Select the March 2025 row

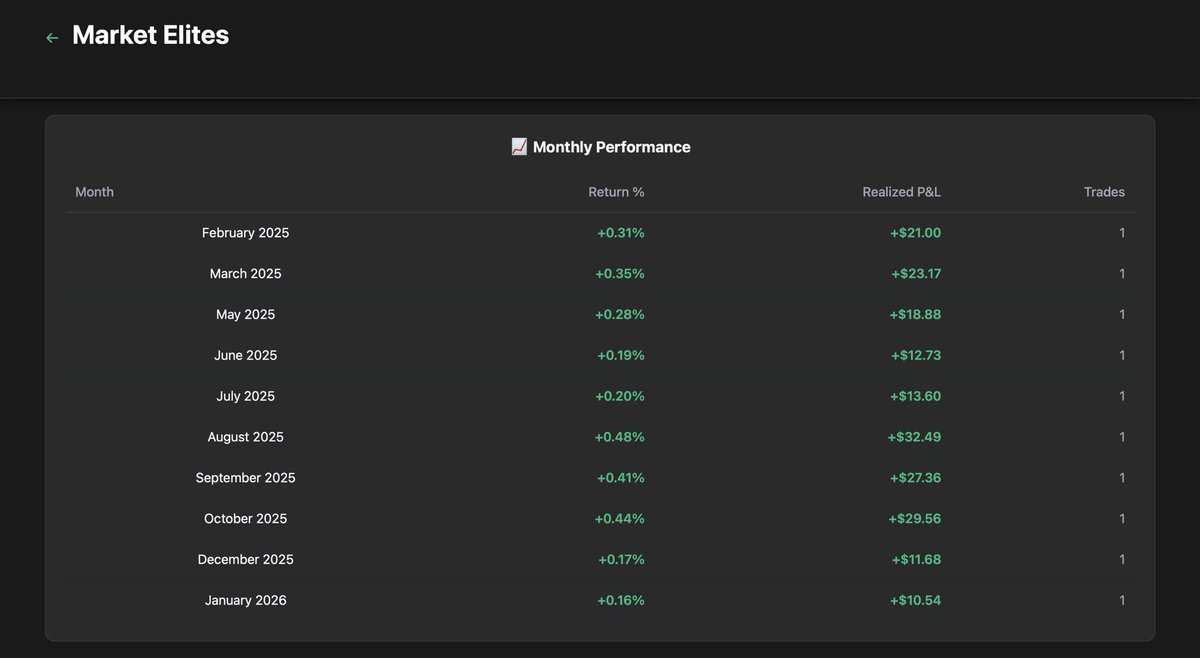pyautogui.click(x=600, y=274)
